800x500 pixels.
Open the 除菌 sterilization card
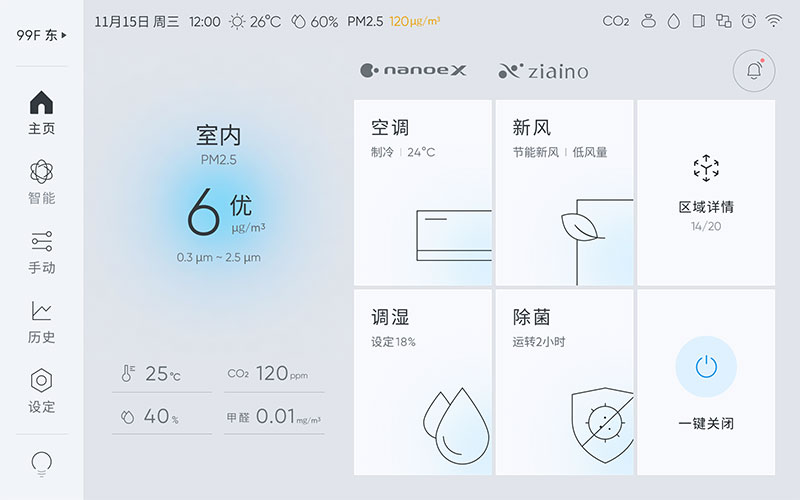click(x=564, y=382)
